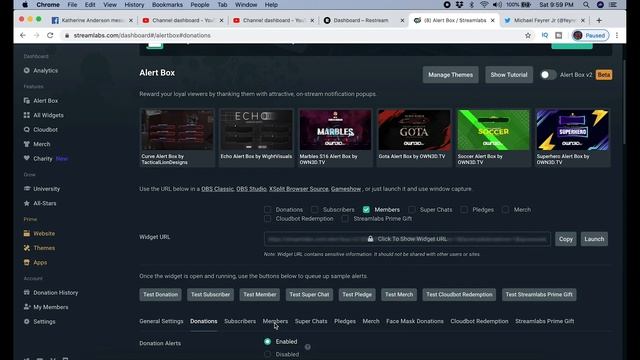Open XSplit Browser Source link
Viewport: 640px width, 360px height.
pyautogui.click(x=299, y=189)
